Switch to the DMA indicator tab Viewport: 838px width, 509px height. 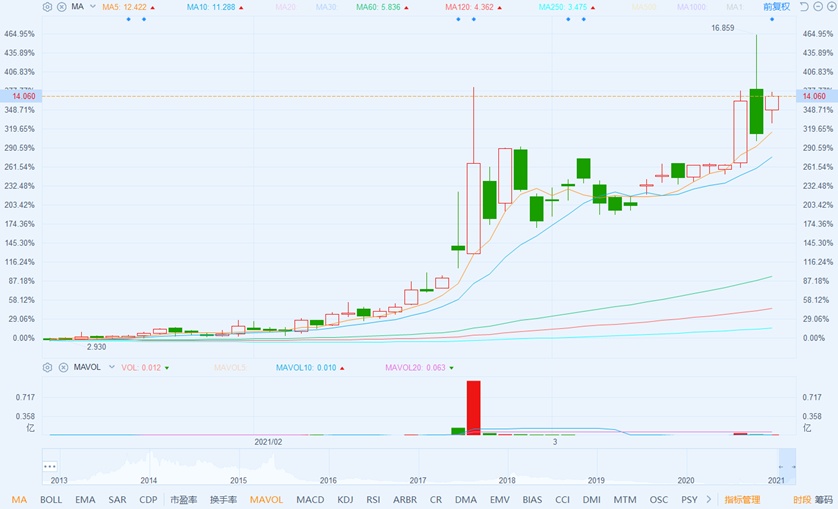point(465,499)
